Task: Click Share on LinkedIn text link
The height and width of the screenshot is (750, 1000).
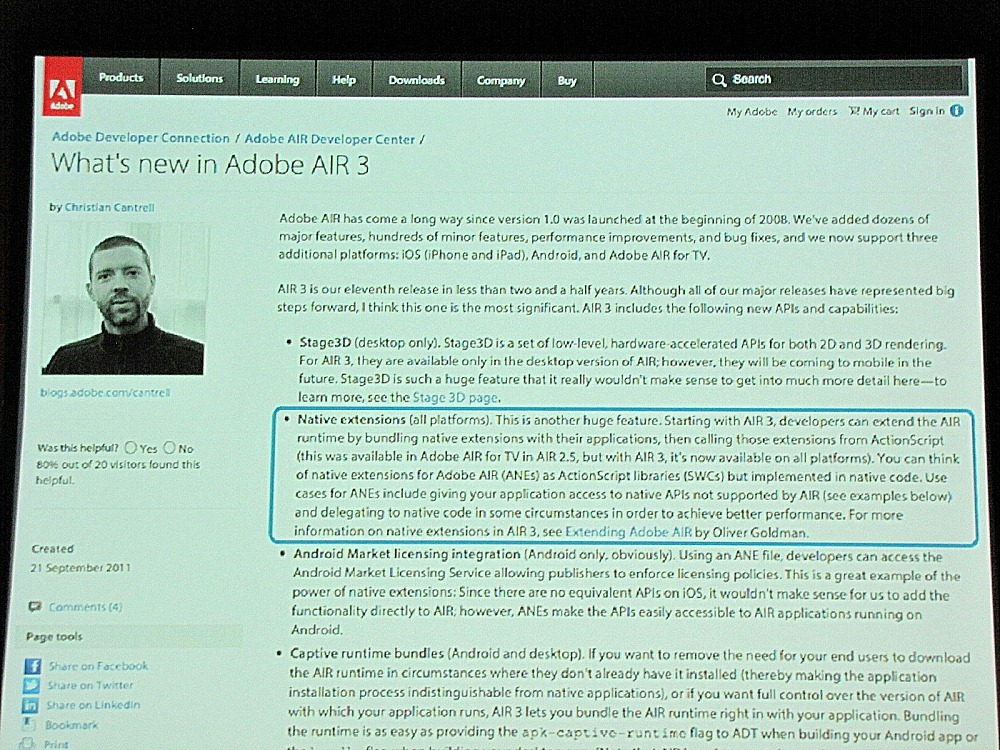Action: 93,705
